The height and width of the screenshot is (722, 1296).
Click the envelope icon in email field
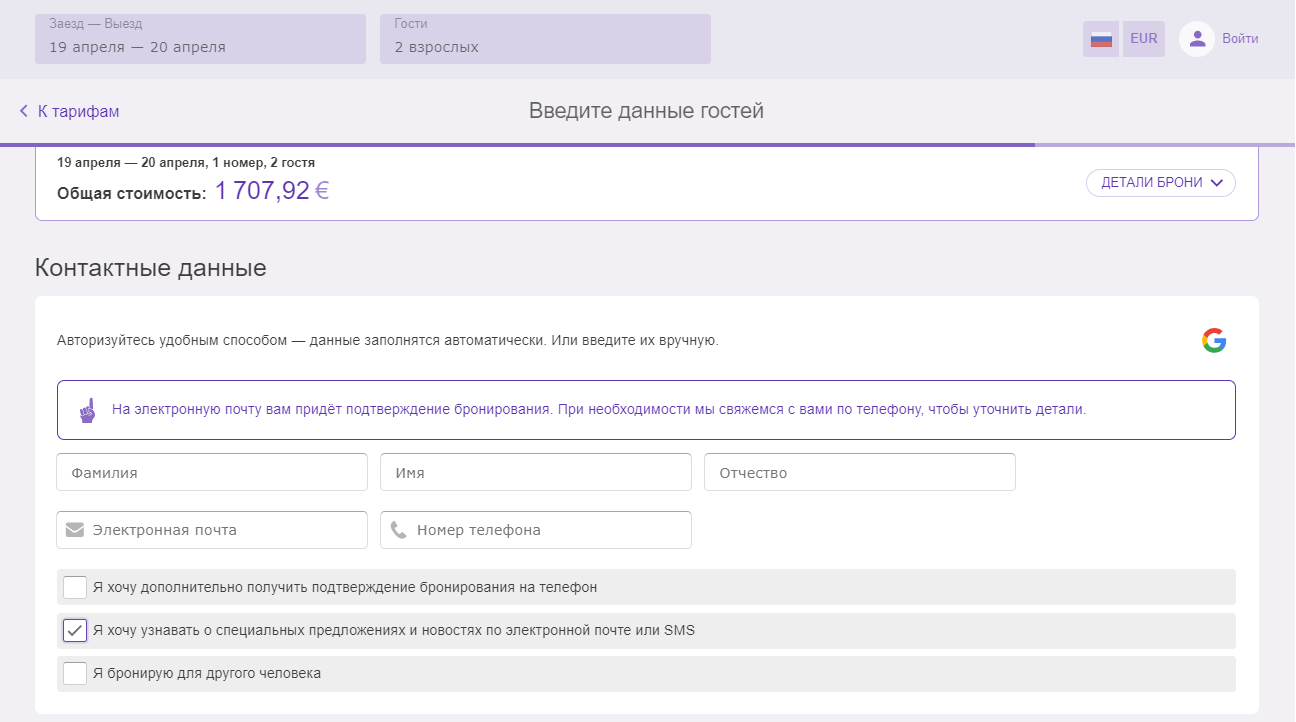click(x=75, y=530)
